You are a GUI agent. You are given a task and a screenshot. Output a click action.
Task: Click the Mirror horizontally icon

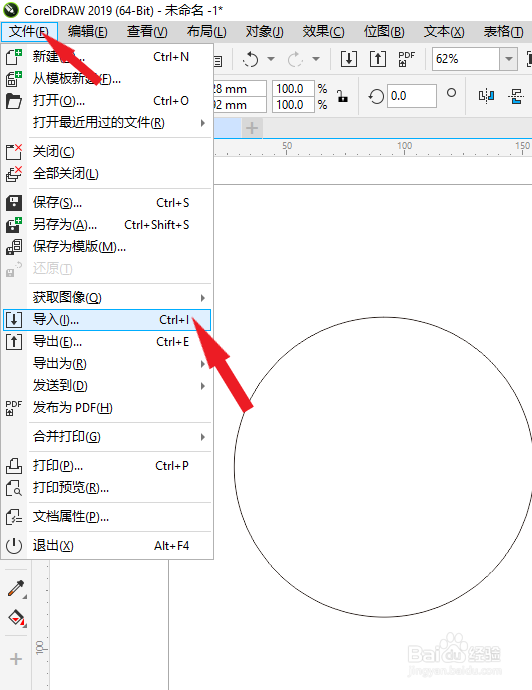(x=486, y=96)
